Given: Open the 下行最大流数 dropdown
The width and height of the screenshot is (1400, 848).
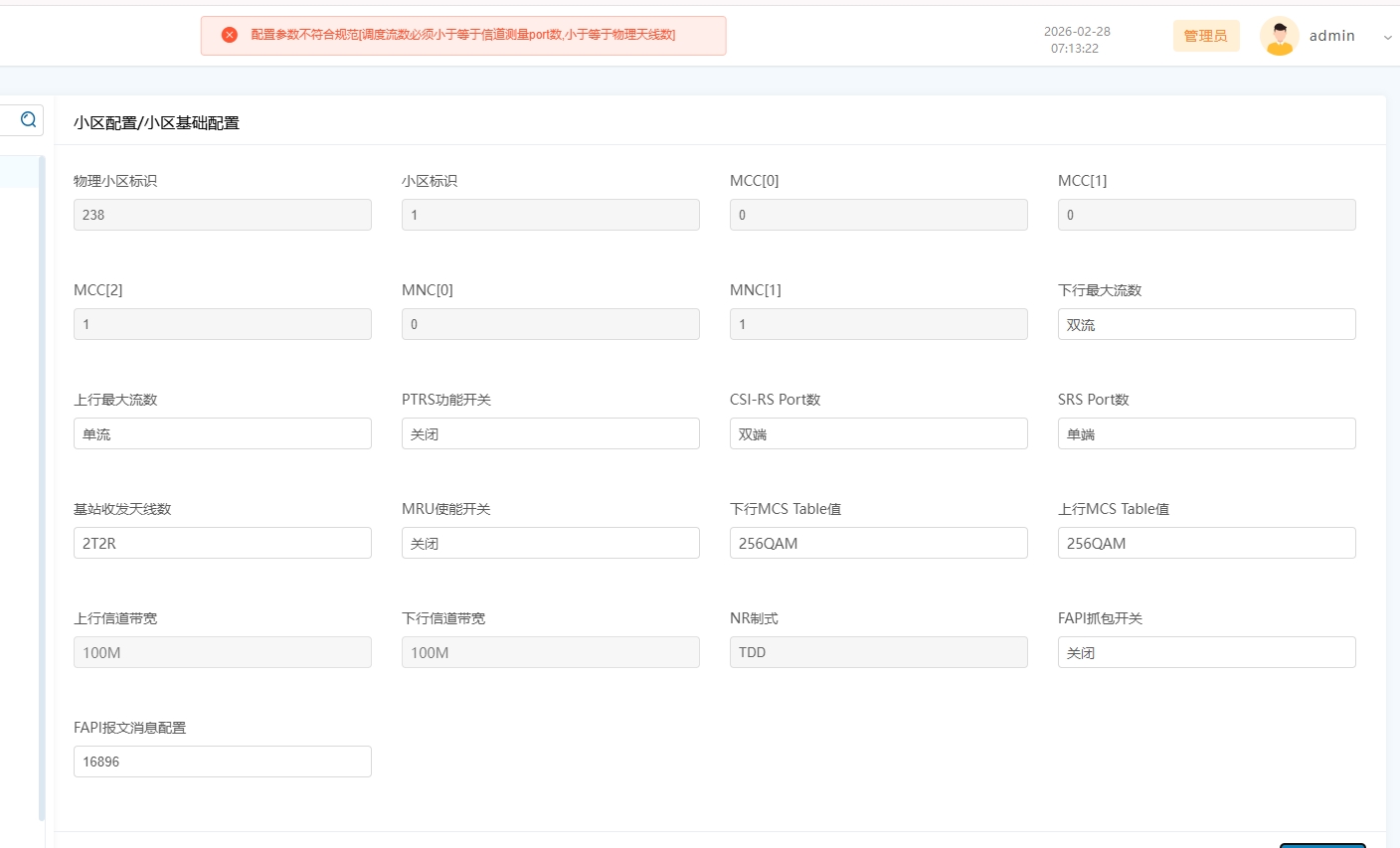Looking at the screenshot, I should (x=1206, y=324).
